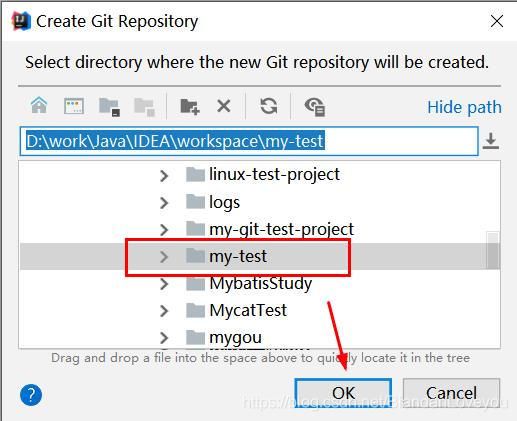Delete the selected folder with X icon
The height and width of the screenshot is (421, 517).
(x=224, y=107)
